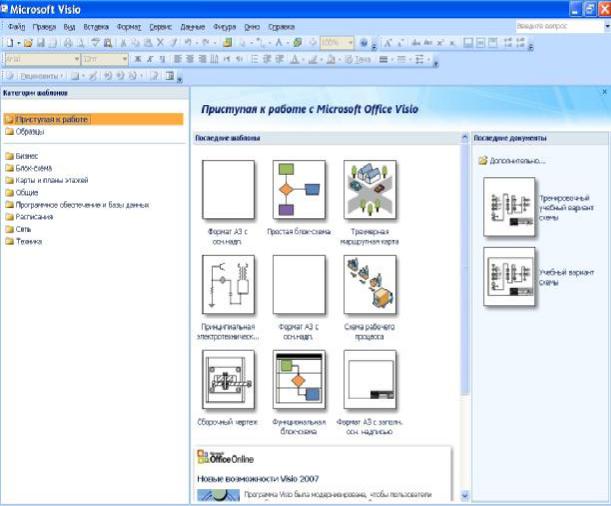The width and height of the screenshot is (611, 506).
Task: Click the Decrease Font Size icon
Action: point(400,43)
